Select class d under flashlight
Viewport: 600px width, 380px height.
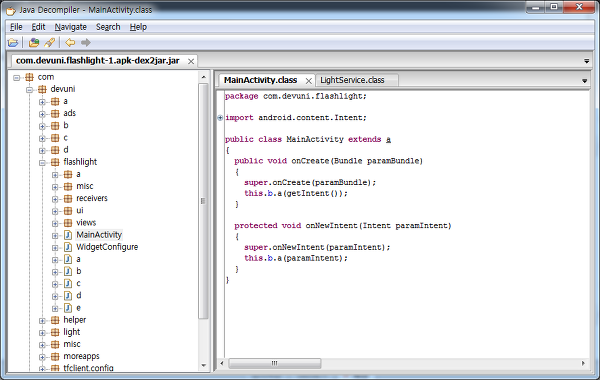click(78, 296)
